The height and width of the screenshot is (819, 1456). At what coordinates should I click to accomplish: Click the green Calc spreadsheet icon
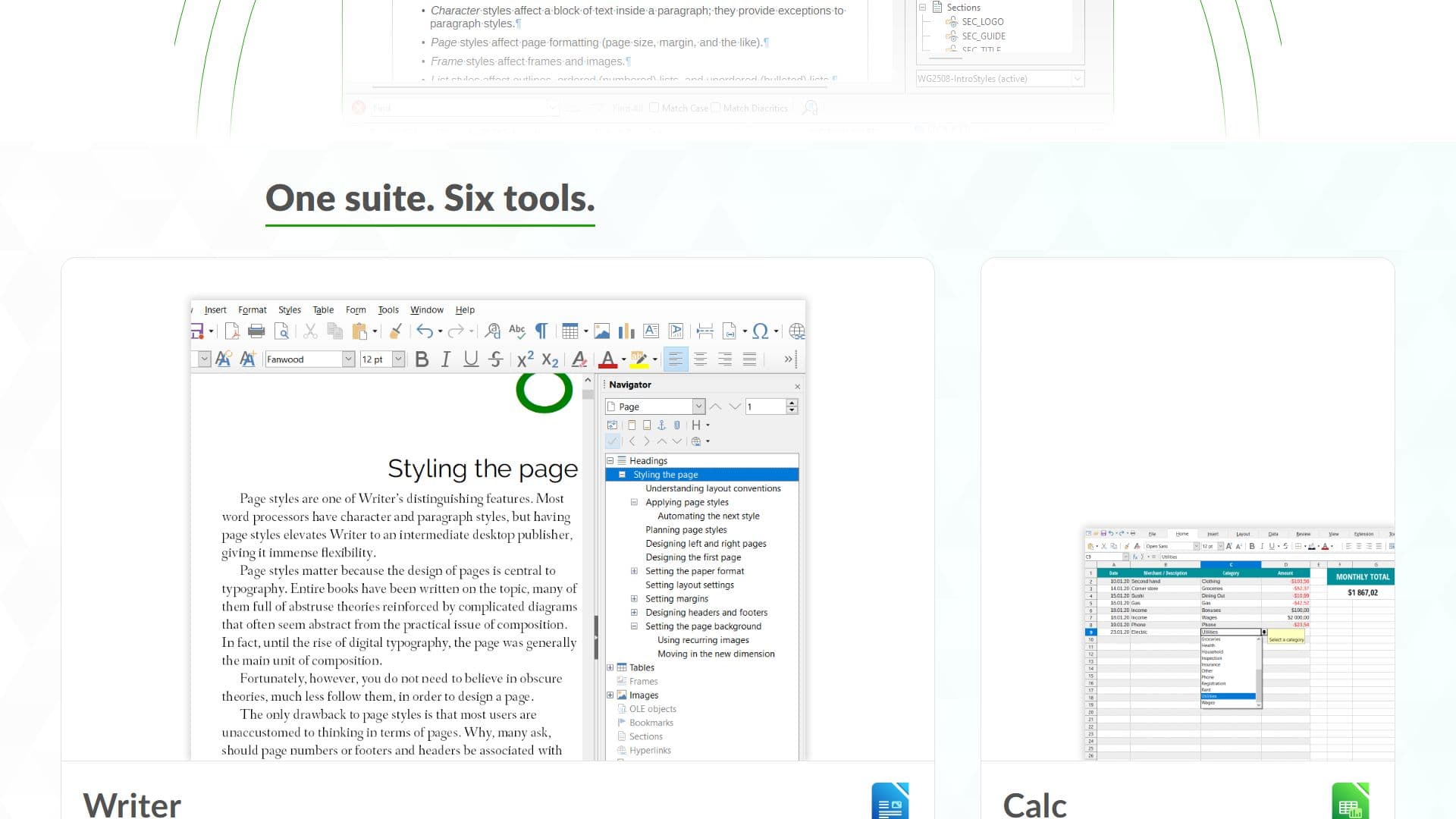tap(1351, 801)
